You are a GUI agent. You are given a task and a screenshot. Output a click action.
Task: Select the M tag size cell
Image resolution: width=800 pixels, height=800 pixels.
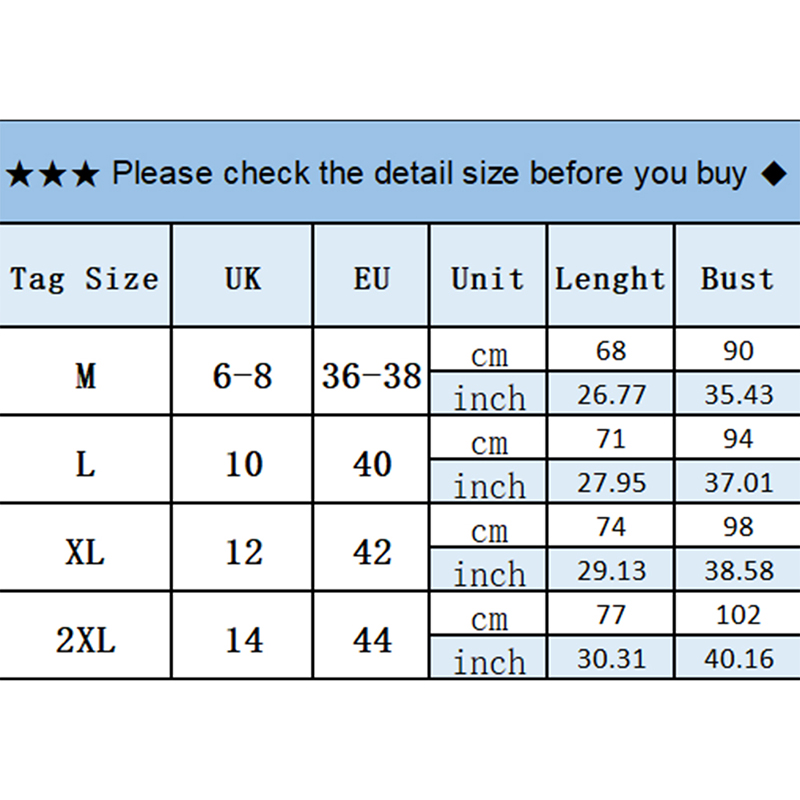pyautogui.click(x=86, y=376)
